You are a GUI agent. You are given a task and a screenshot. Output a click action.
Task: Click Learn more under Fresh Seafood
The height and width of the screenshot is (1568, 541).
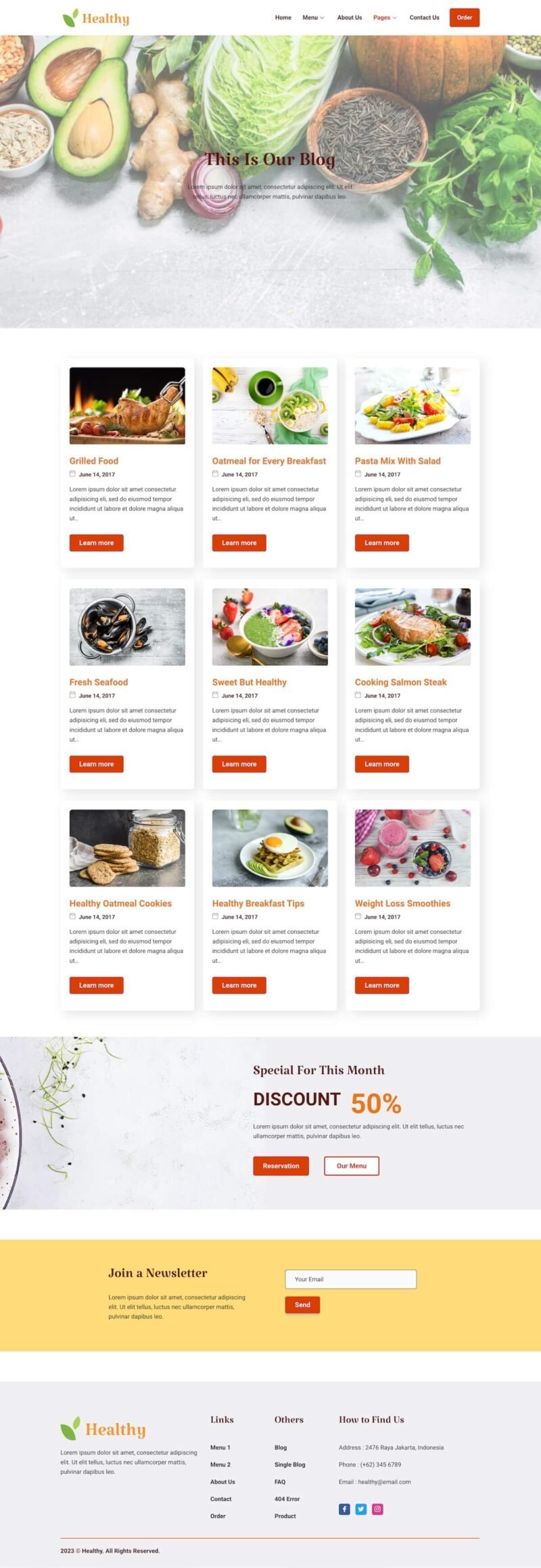point(97,764)
